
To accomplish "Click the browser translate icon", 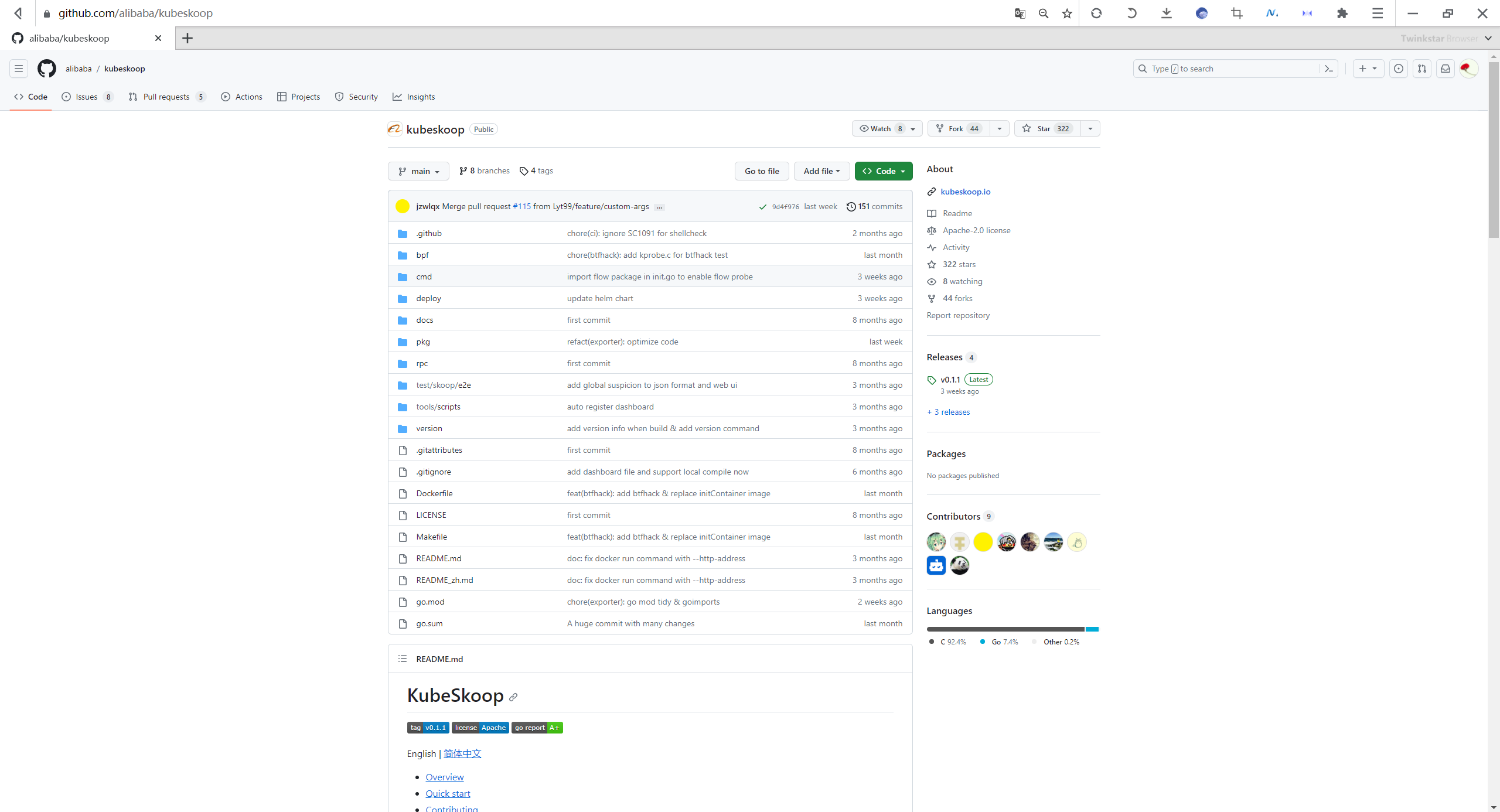I will (x=1020, y=13).
